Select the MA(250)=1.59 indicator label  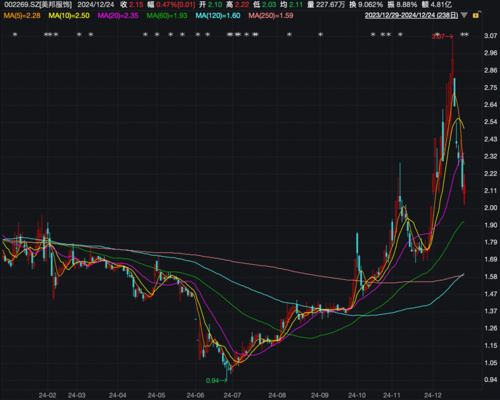[x=271, y=15]
